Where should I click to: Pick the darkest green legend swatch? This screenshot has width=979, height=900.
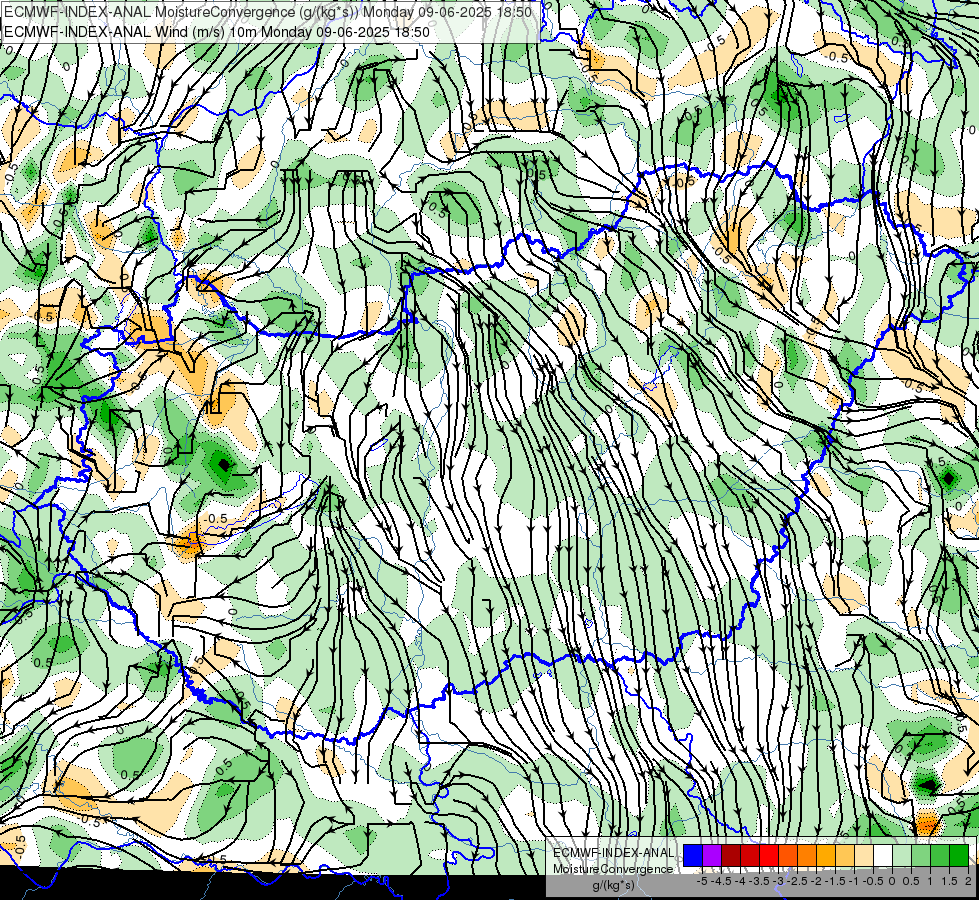959,856
